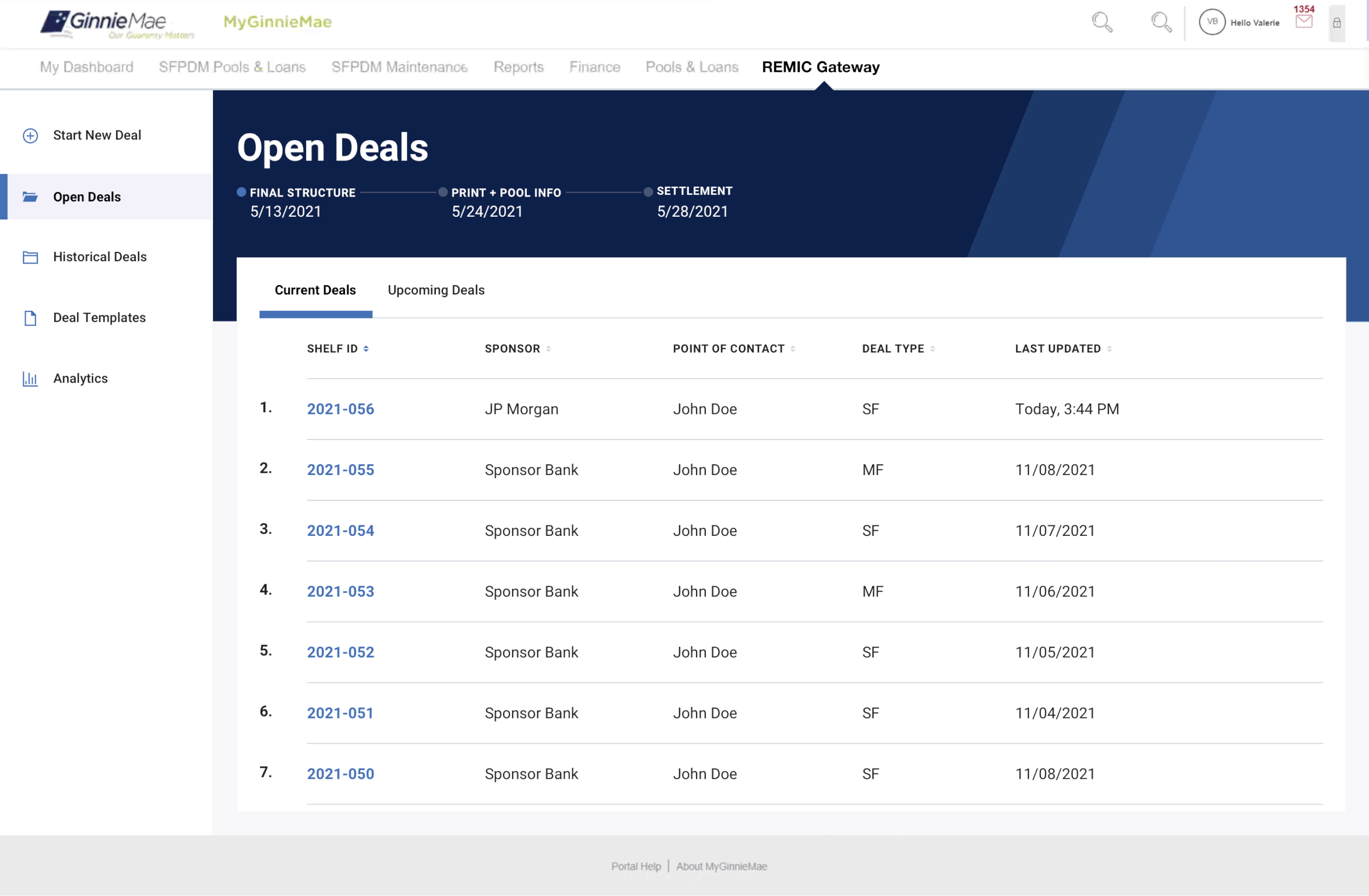Click the Settlement milestone dot
This screenshot has width=1369, height=896.
(648, 193)
